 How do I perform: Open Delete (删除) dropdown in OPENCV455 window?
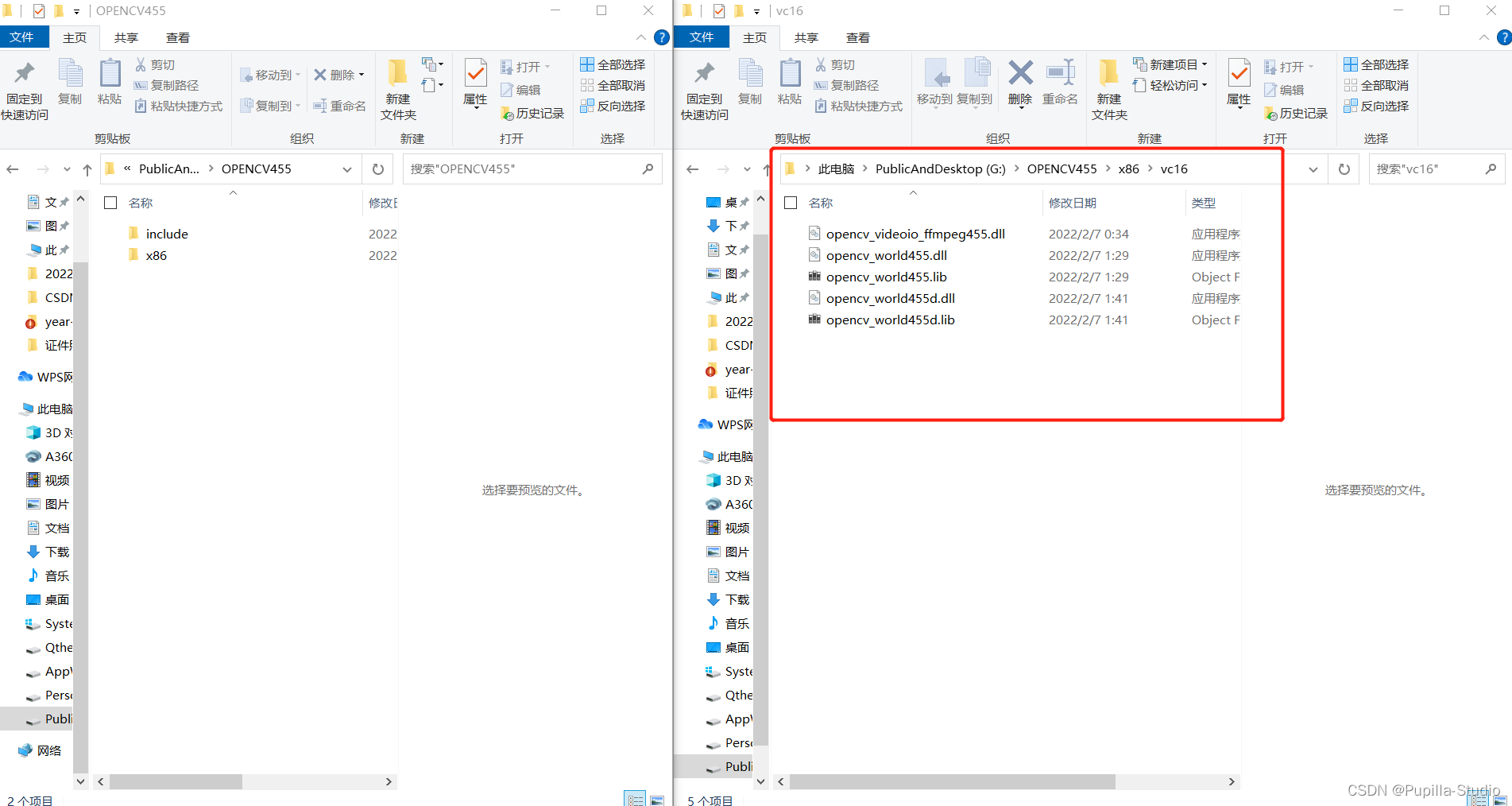tap(362, 75)
